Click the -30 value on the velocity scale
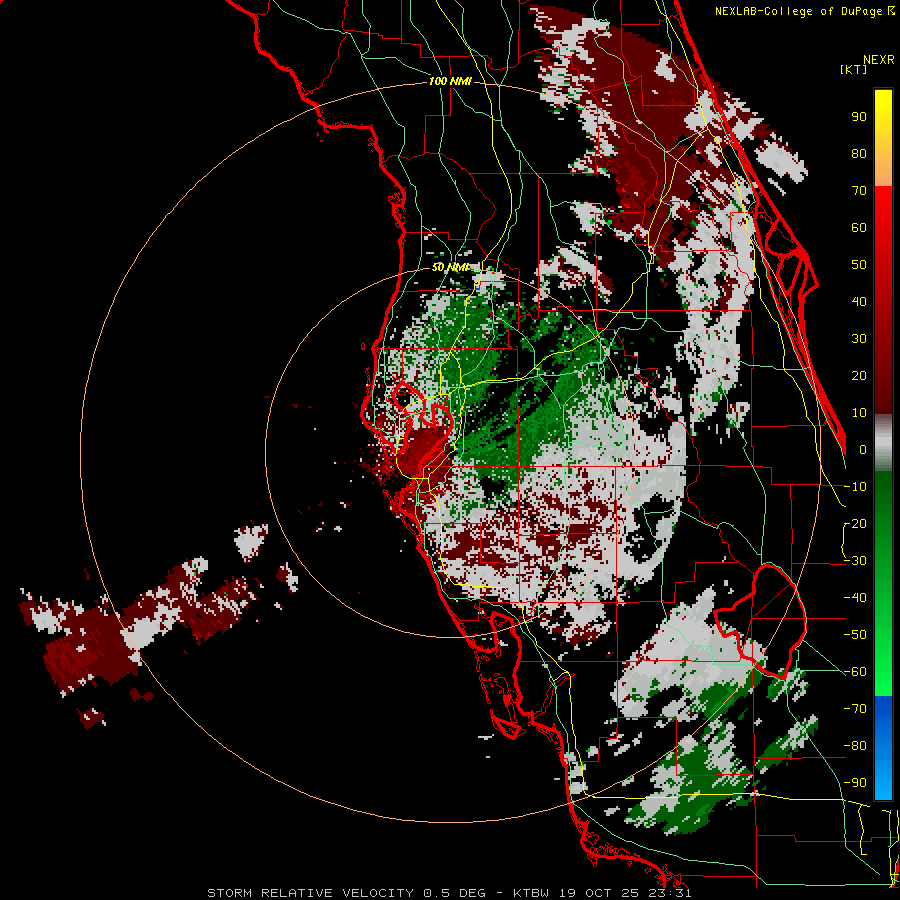The width and height of the screenshot is (900, 900). point(855,561)
